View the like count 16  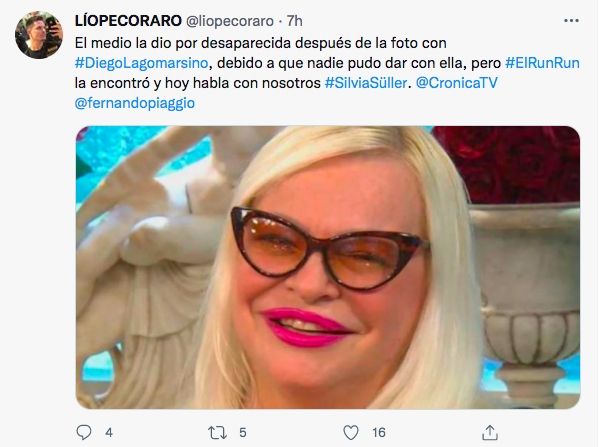click(x=379, y=433)
